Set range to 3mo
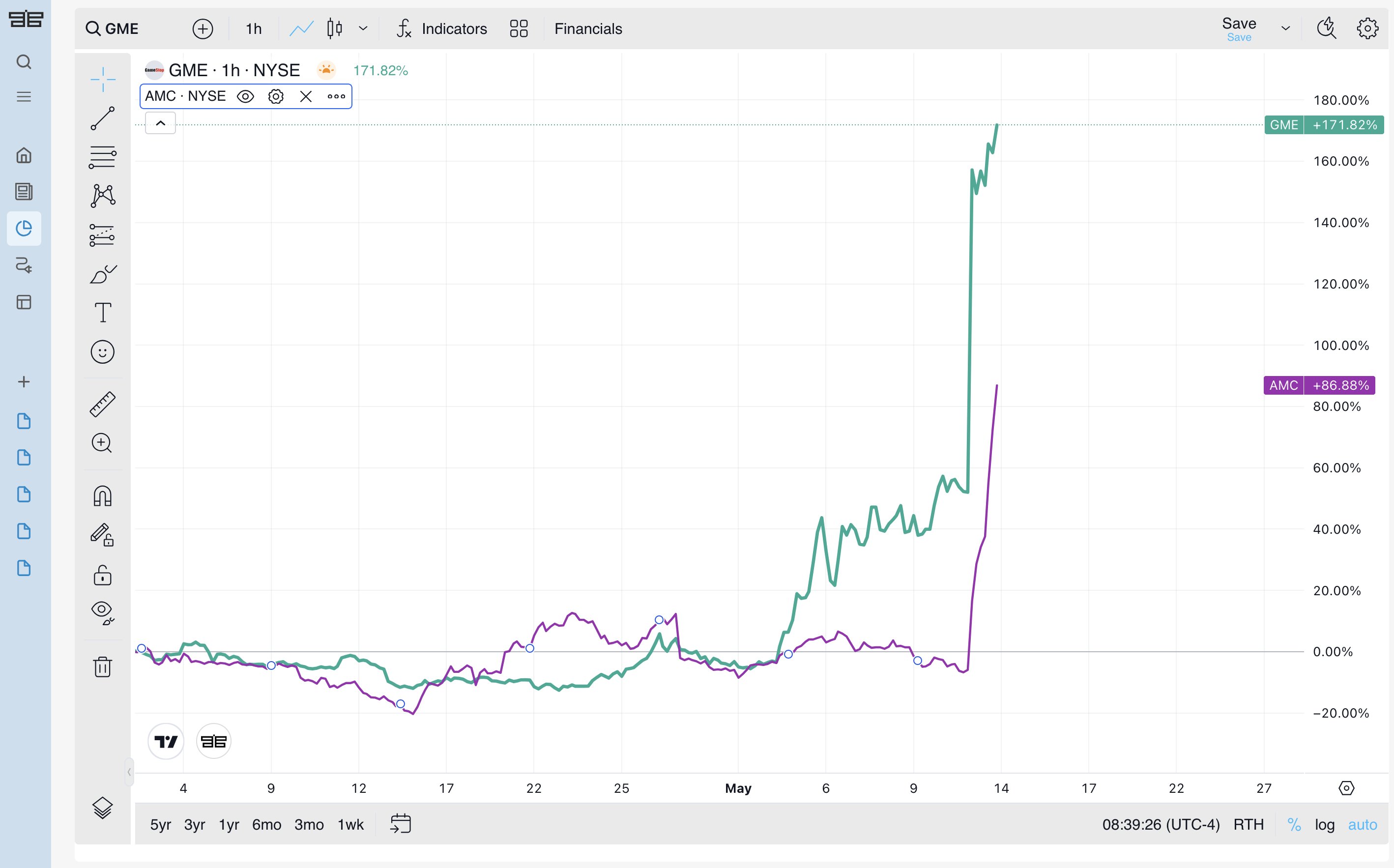Viewport: 1394px width, 868px height. (310, 825)
